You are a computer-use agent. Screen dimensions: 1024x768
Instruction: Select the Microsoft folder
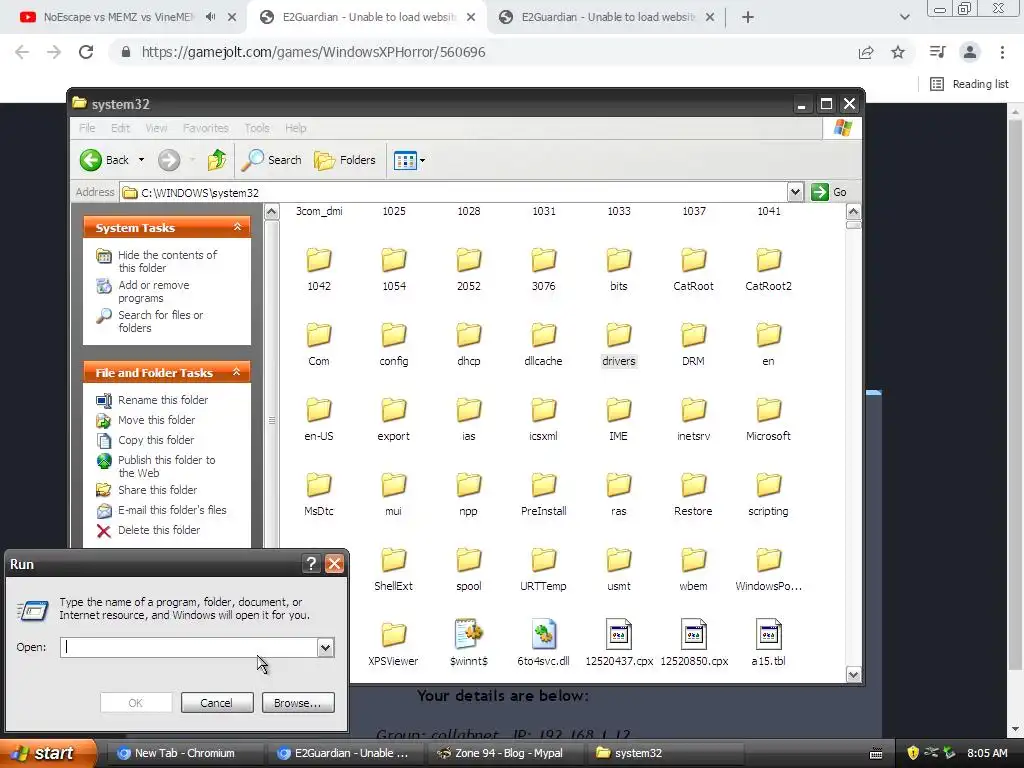click(x=769, y=420)
